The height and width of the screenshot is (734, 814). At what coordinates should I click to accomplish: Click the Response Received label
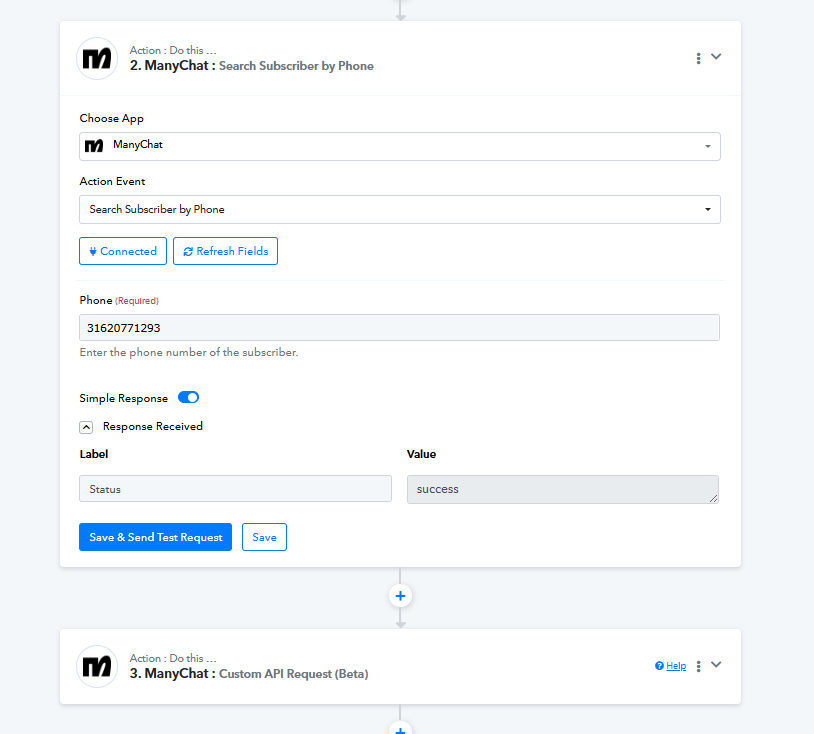click(x=153, y=426)
